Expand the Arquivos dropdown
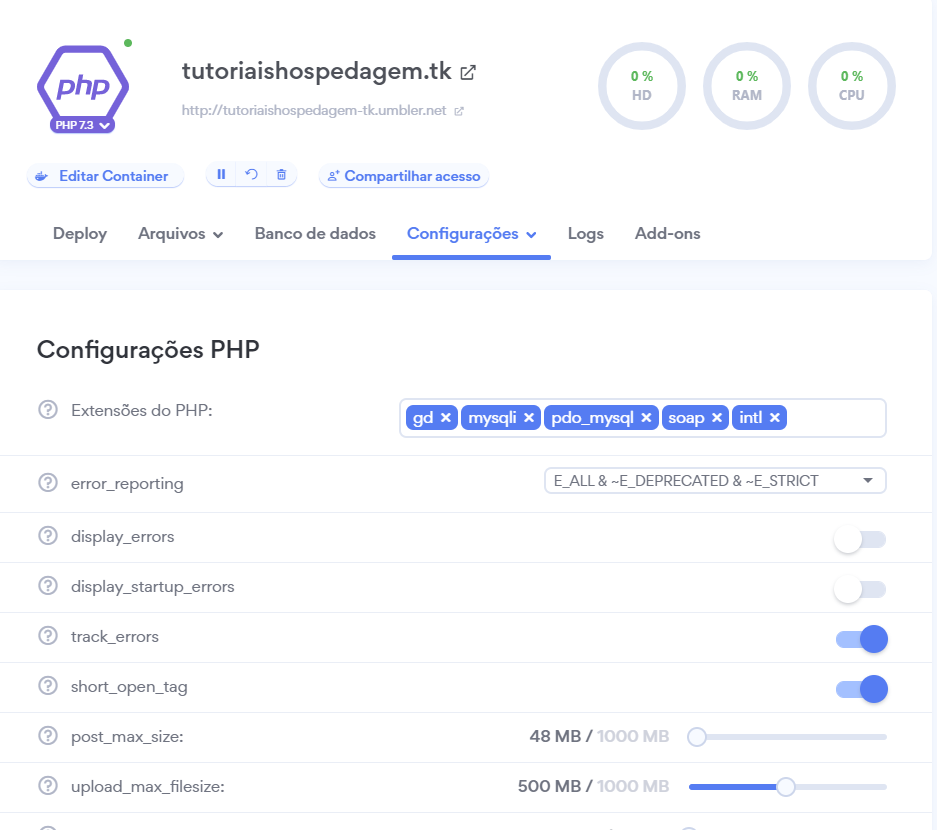The image size is (937, 830). (x=180, y=233)
